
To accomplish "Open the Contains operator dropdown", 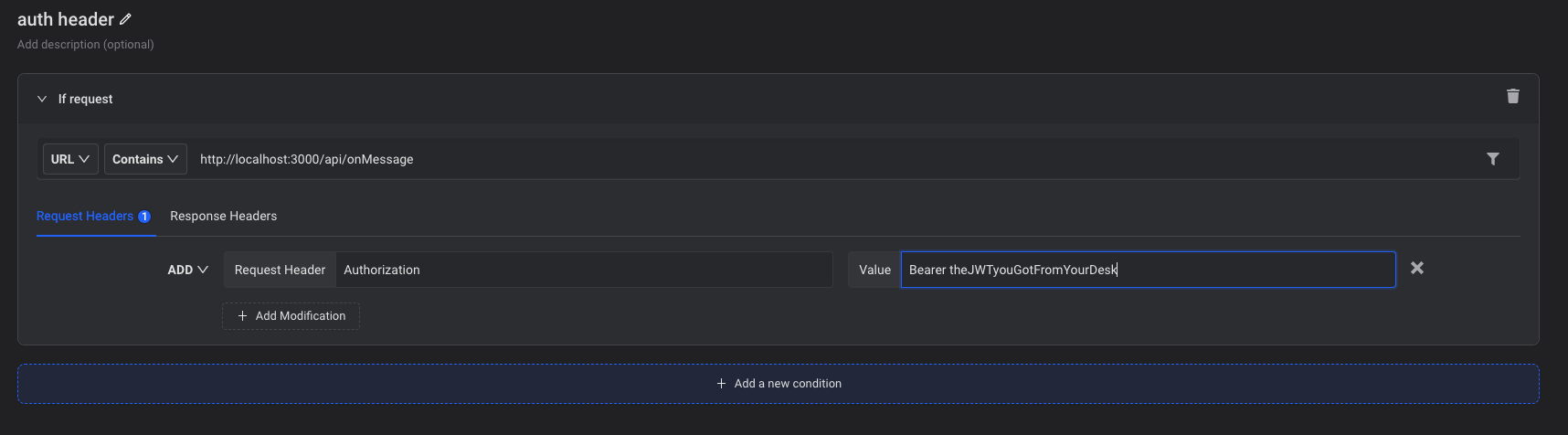I will click(145, 159).
